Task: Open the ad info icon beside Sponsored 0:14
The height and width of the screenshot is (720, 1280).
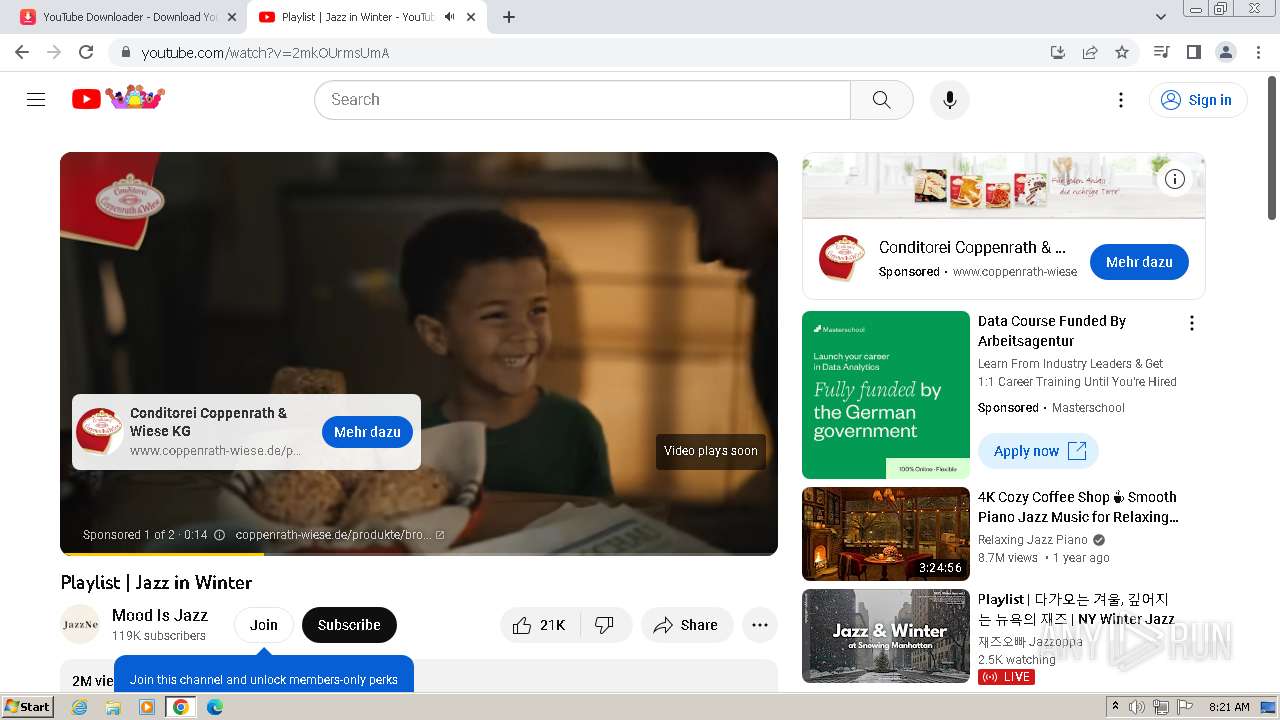Action: coord(220,535)
